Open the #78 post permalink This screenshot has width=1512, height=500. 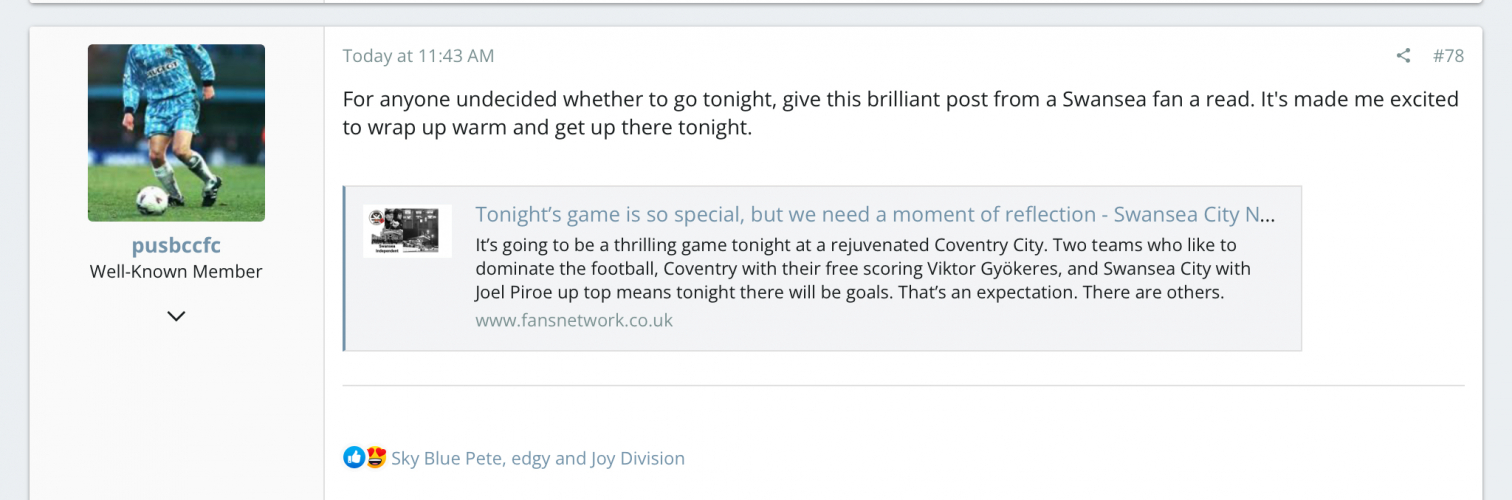(x=1448, y=56)
